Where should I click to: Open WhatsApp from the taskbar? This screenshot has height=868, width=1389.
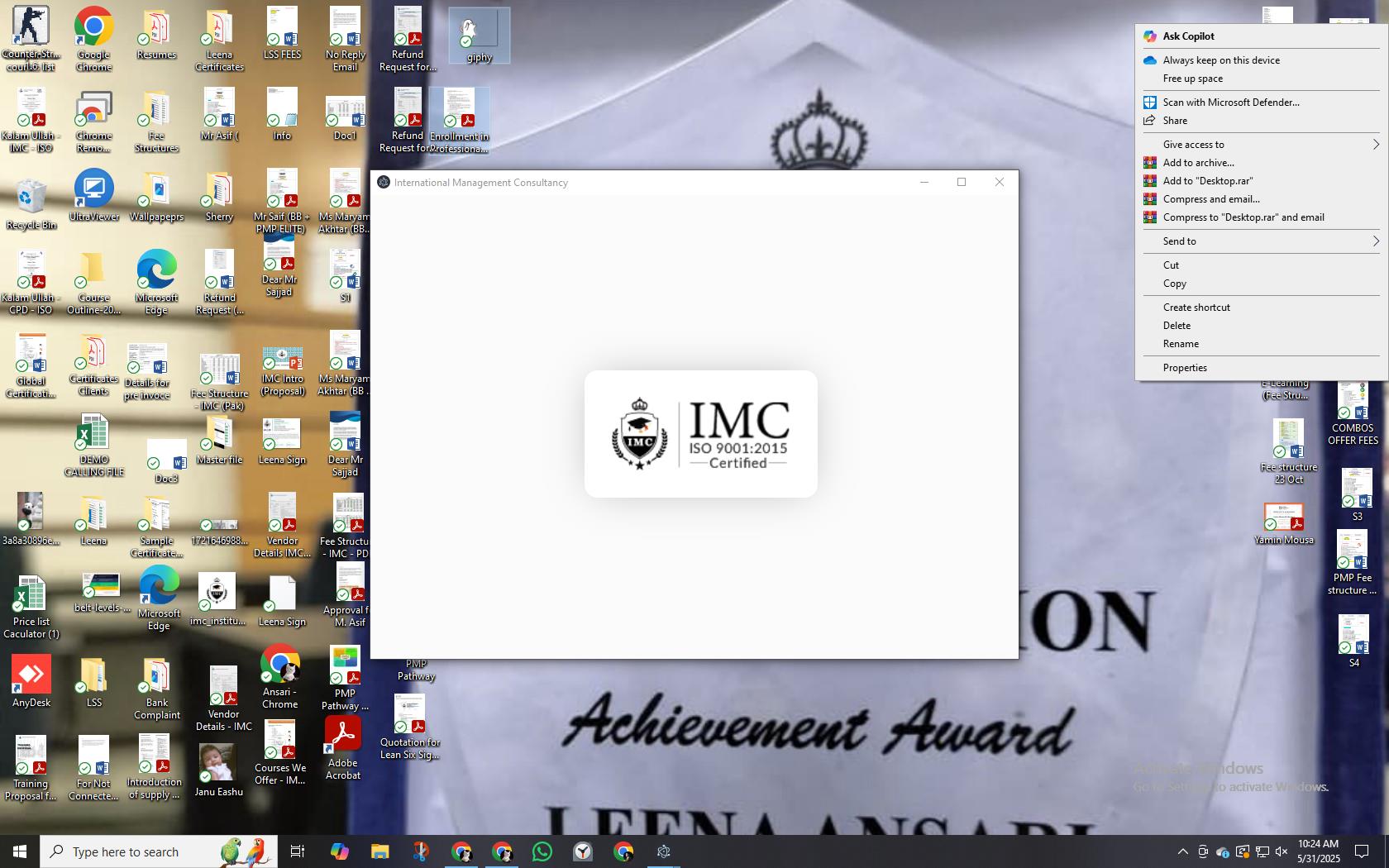tap(542, 851)
